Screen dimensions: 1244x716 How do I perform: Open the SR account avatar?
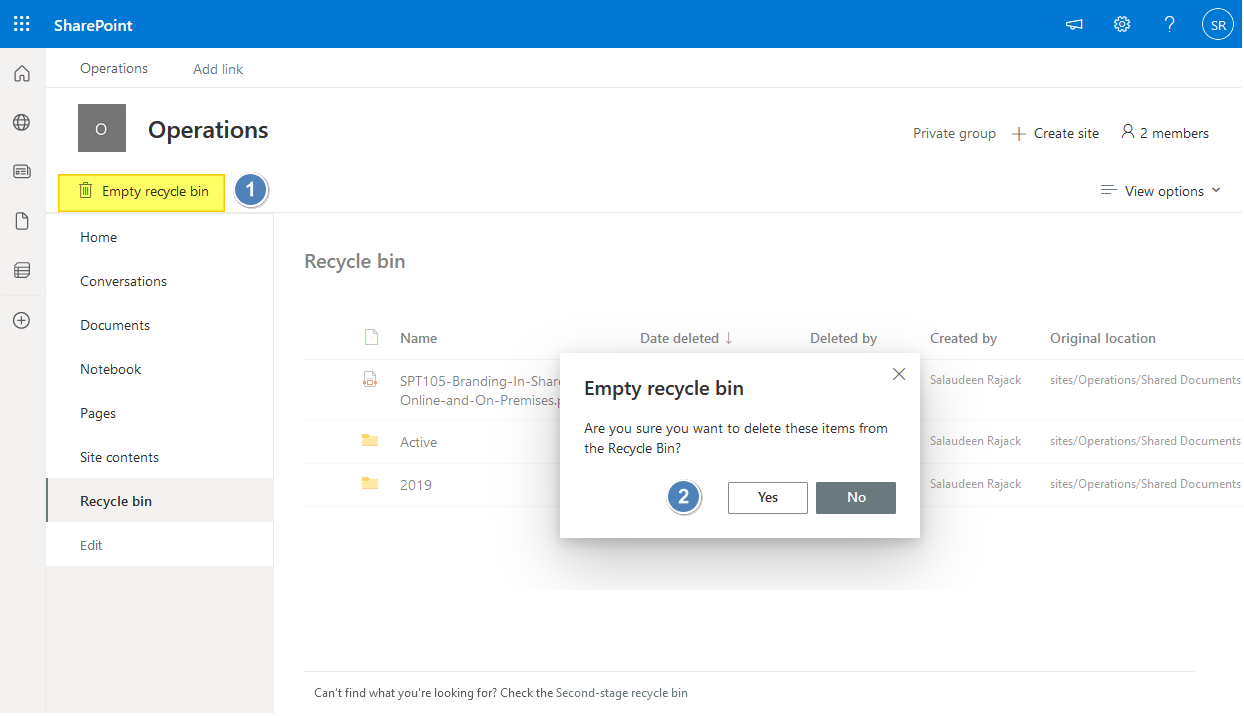(x=1217, y=24)
